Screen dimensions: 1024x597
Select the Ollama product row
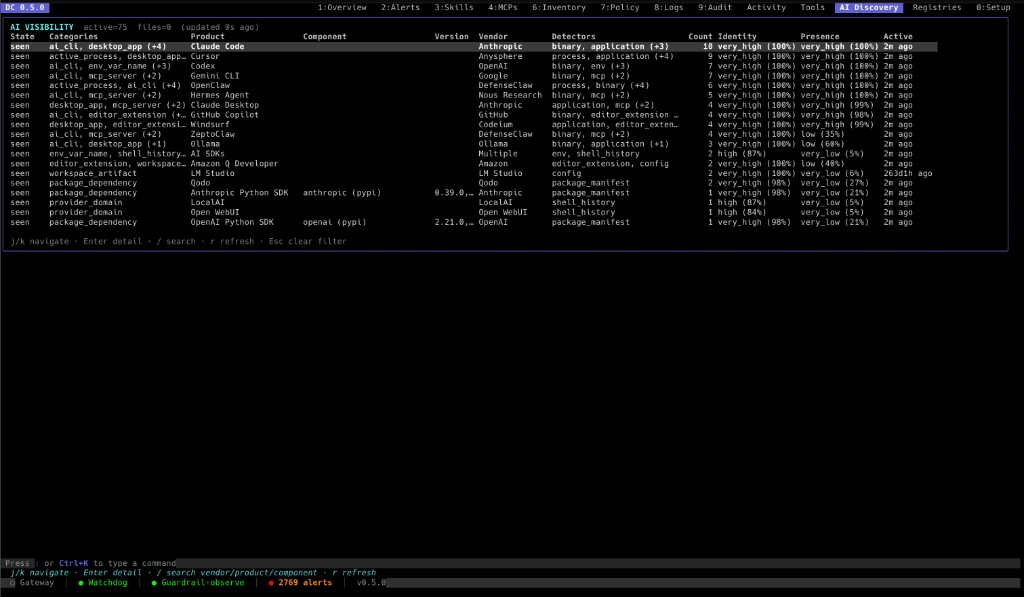(x=473, y=144)
